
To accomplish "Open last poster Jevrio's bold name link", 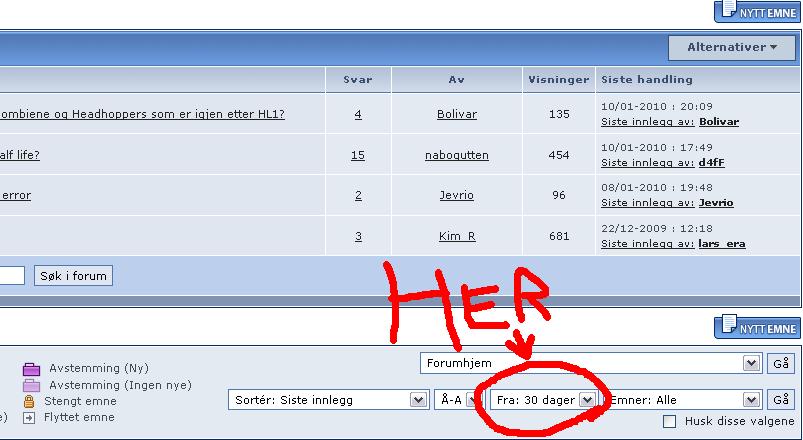I will click(x=716, y=203).
